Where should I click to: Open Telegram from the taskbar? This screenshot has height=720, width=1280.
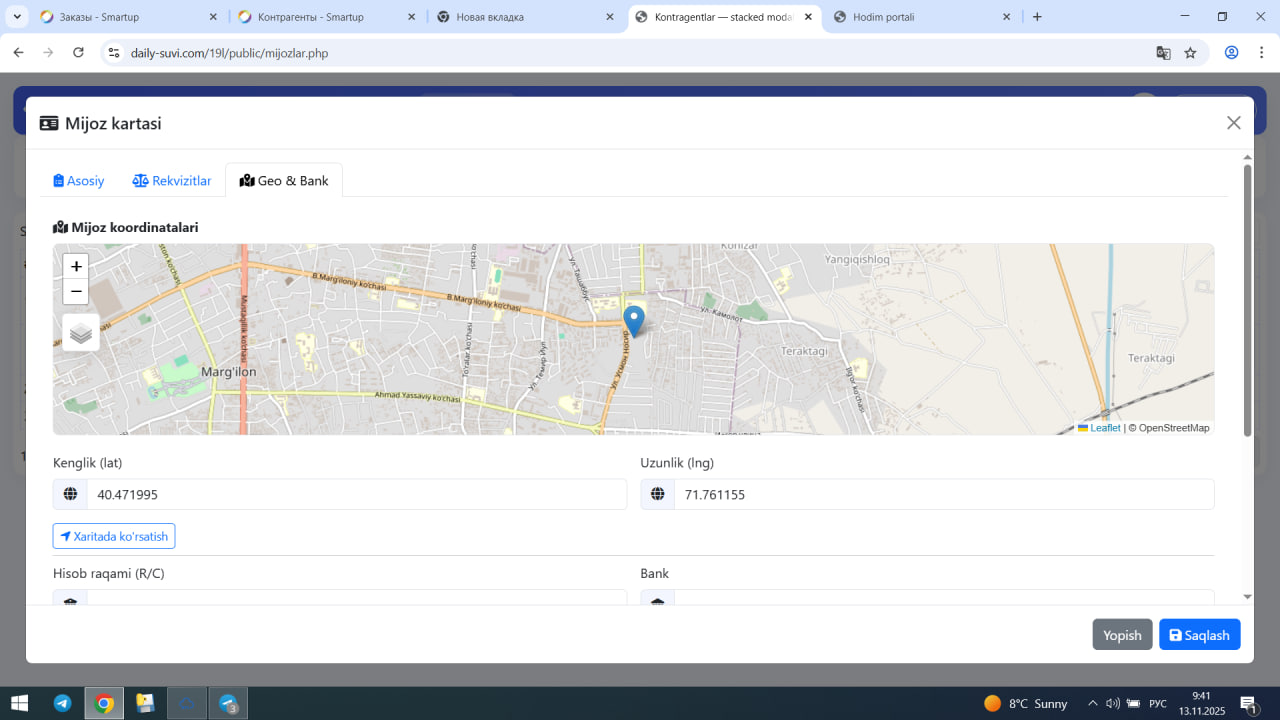click(x=62, y=703)
